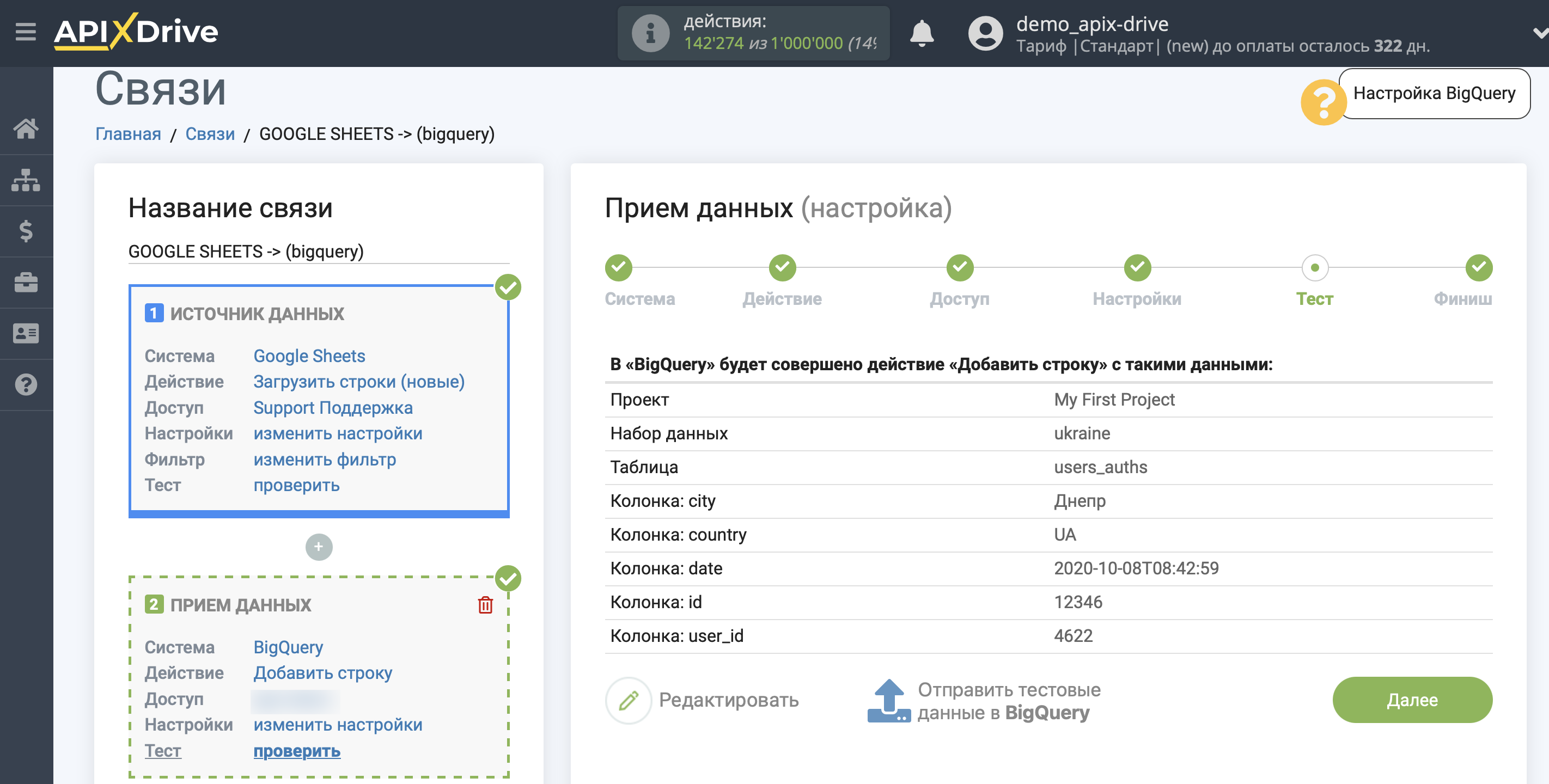Go to Действие step
Viewport: 1549px width, 784px height.
782,267
